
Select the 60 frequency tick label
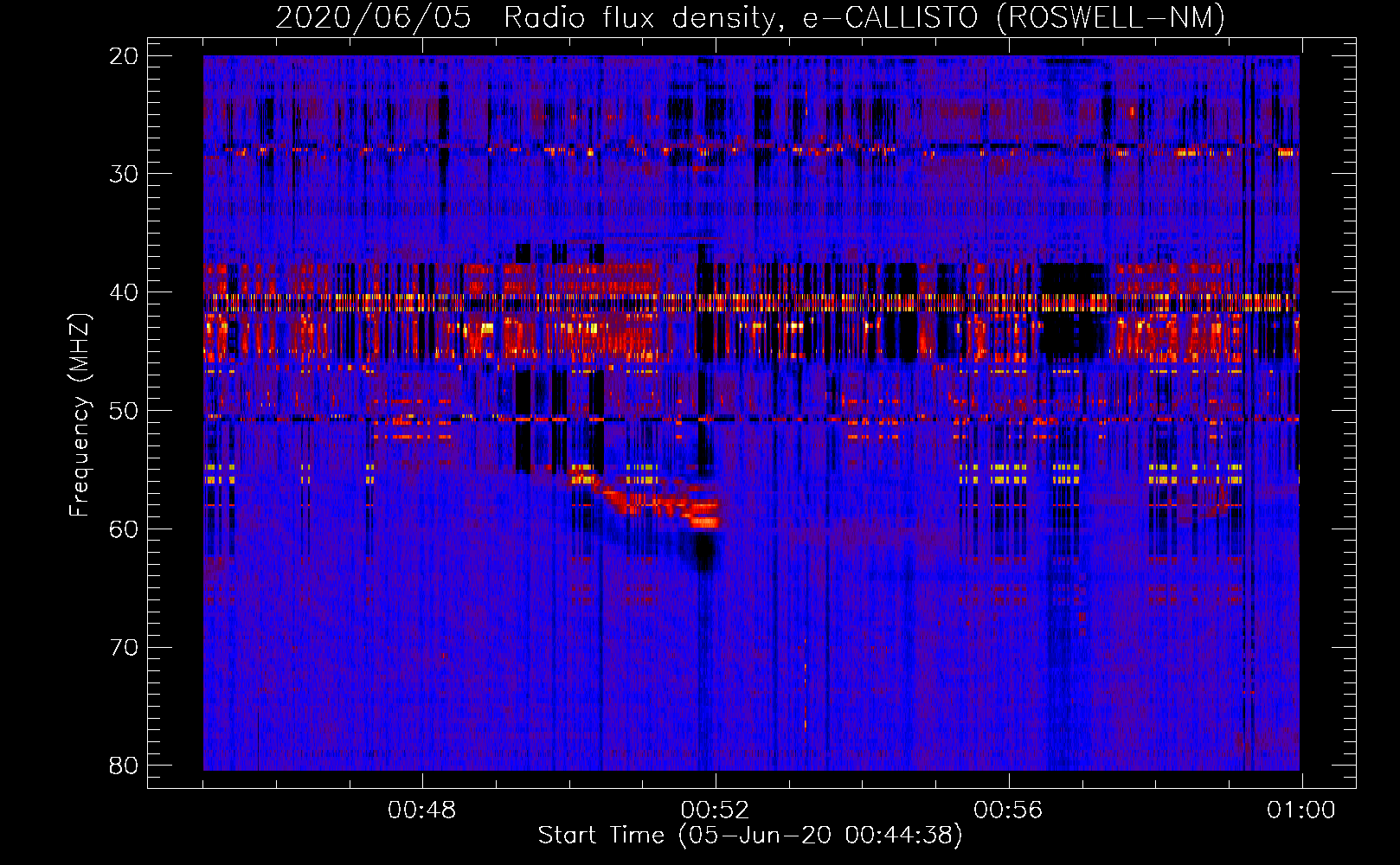tap(124, 529)
